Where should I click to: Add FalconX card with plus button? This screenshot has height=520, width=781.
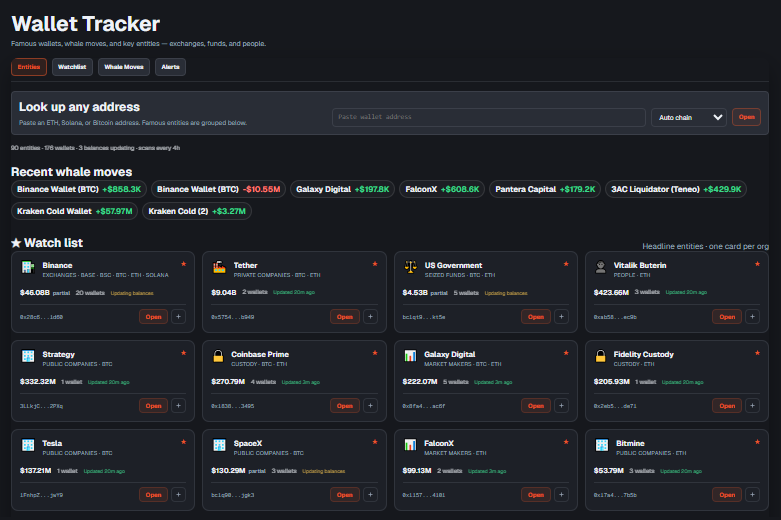coord(561,495)
